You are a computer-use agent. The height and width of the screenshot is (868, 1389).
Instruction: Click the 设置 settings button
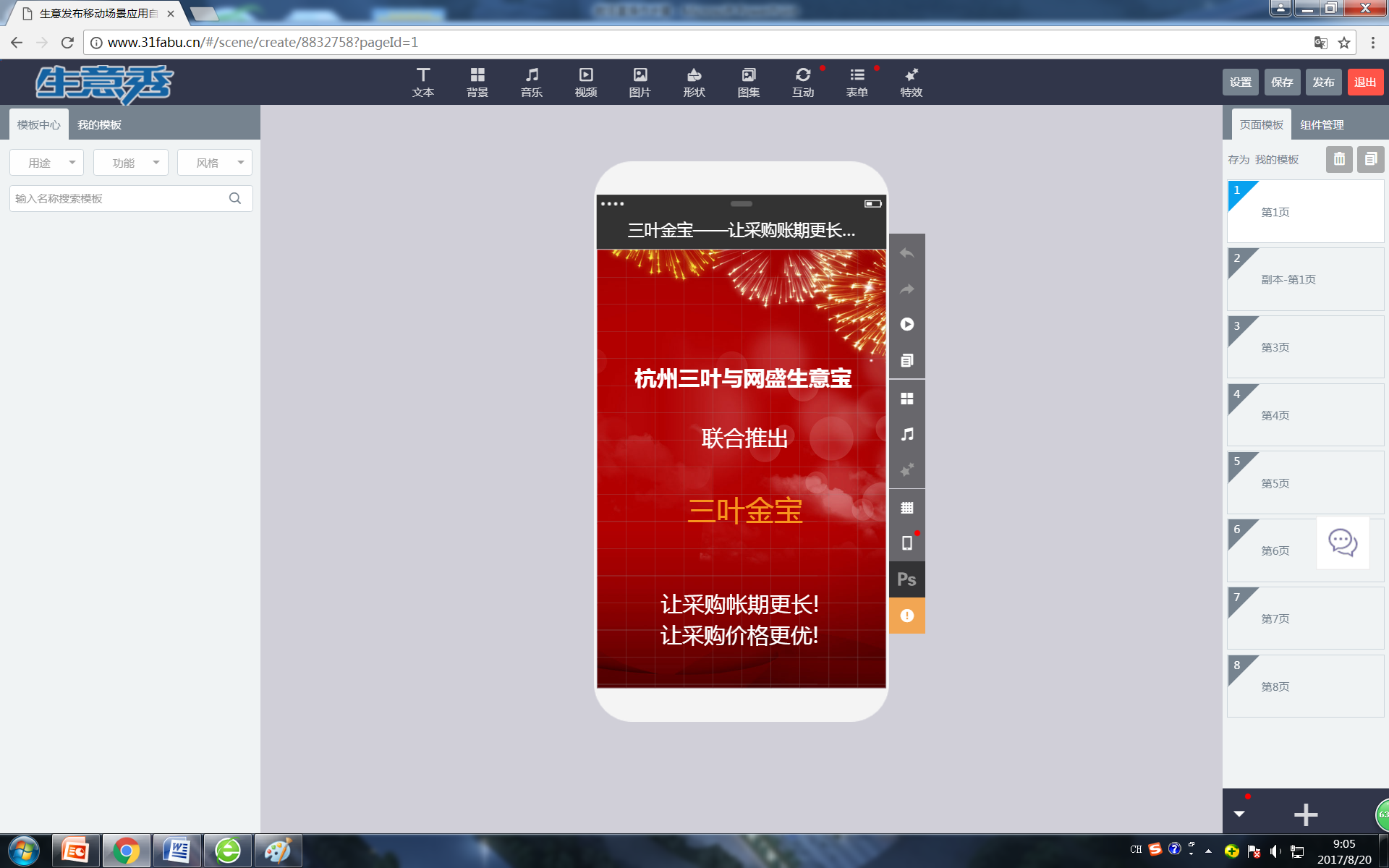[x=1241, y=82]
